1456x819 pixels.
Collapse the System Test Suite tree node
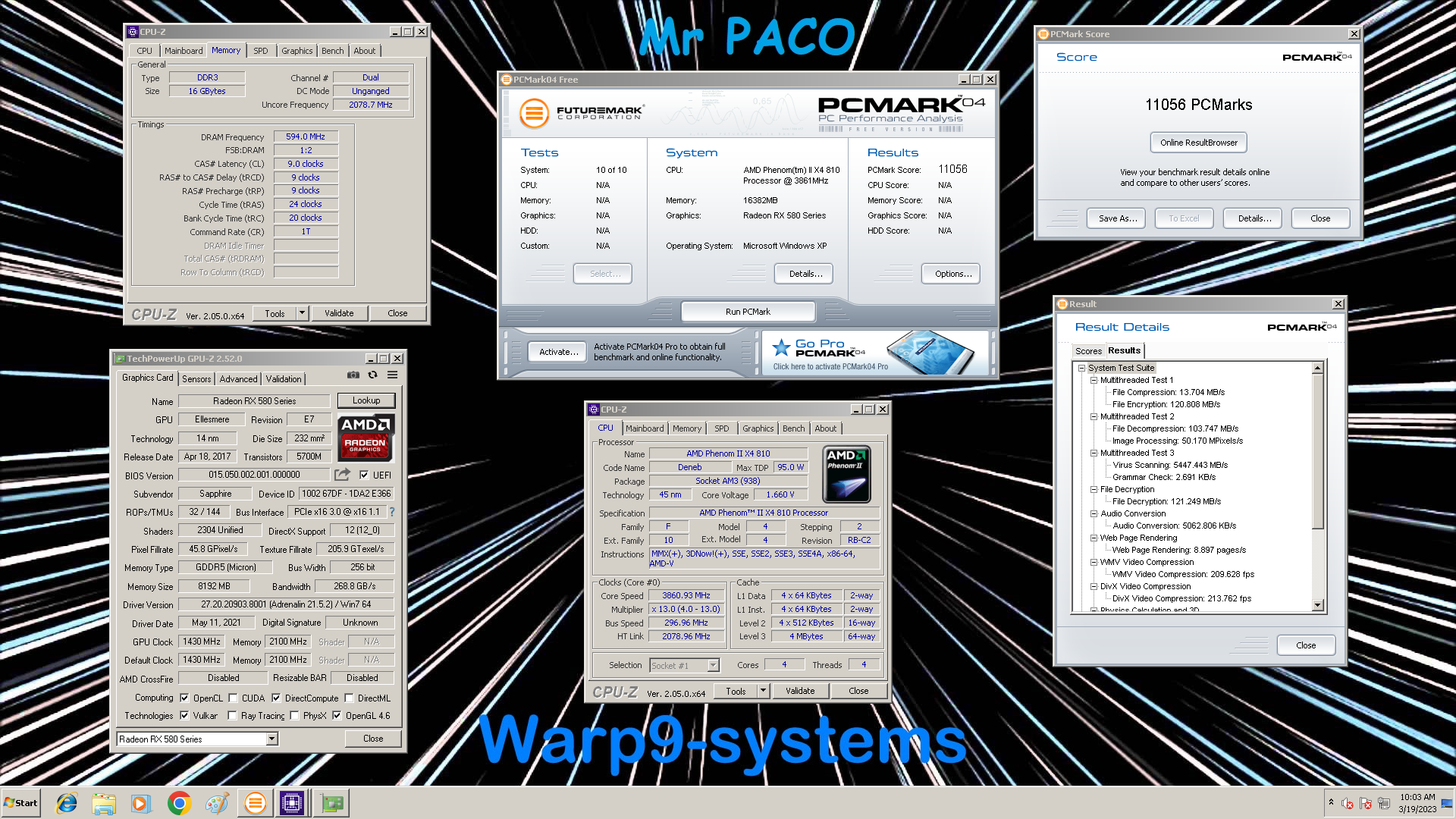tap(1082, 368)
